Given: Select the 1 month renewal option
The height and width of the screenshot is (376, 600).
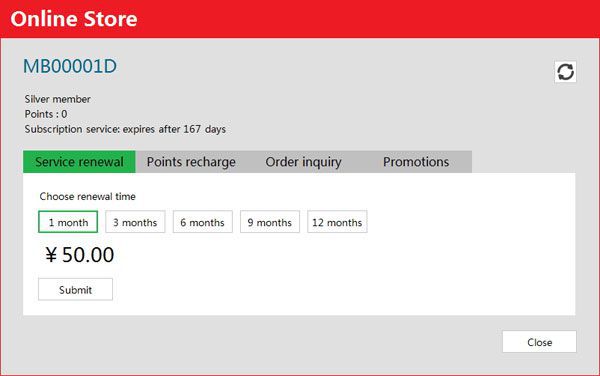Looking at the screenshot, I should (x=68, y=222).
